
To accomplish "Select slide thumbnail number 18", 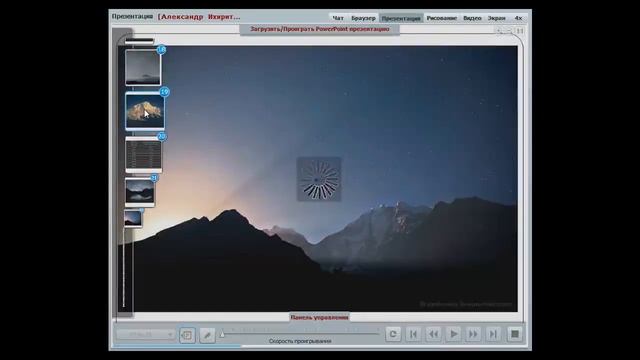I will click(143, 68).
